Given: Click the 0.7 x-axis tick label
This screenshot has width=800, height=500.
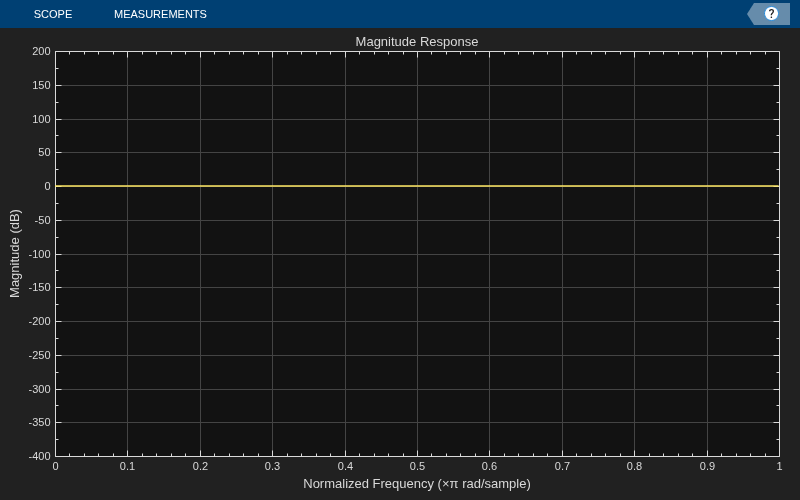Looking at the screenshot, I should point(562,466).
